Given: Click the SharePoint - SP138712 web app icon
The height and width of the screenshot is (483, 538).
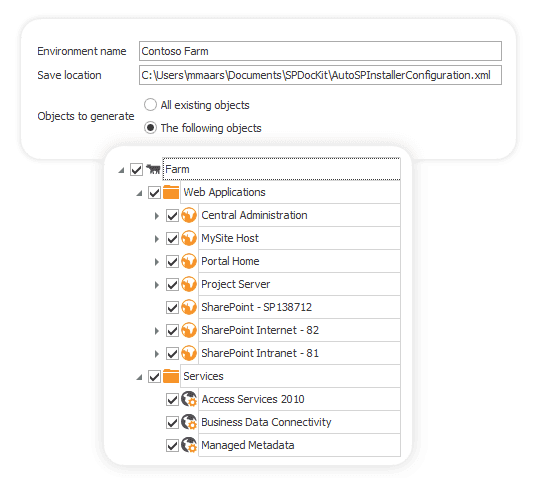Looking at the screenshot, I should (x=189, y=307).
